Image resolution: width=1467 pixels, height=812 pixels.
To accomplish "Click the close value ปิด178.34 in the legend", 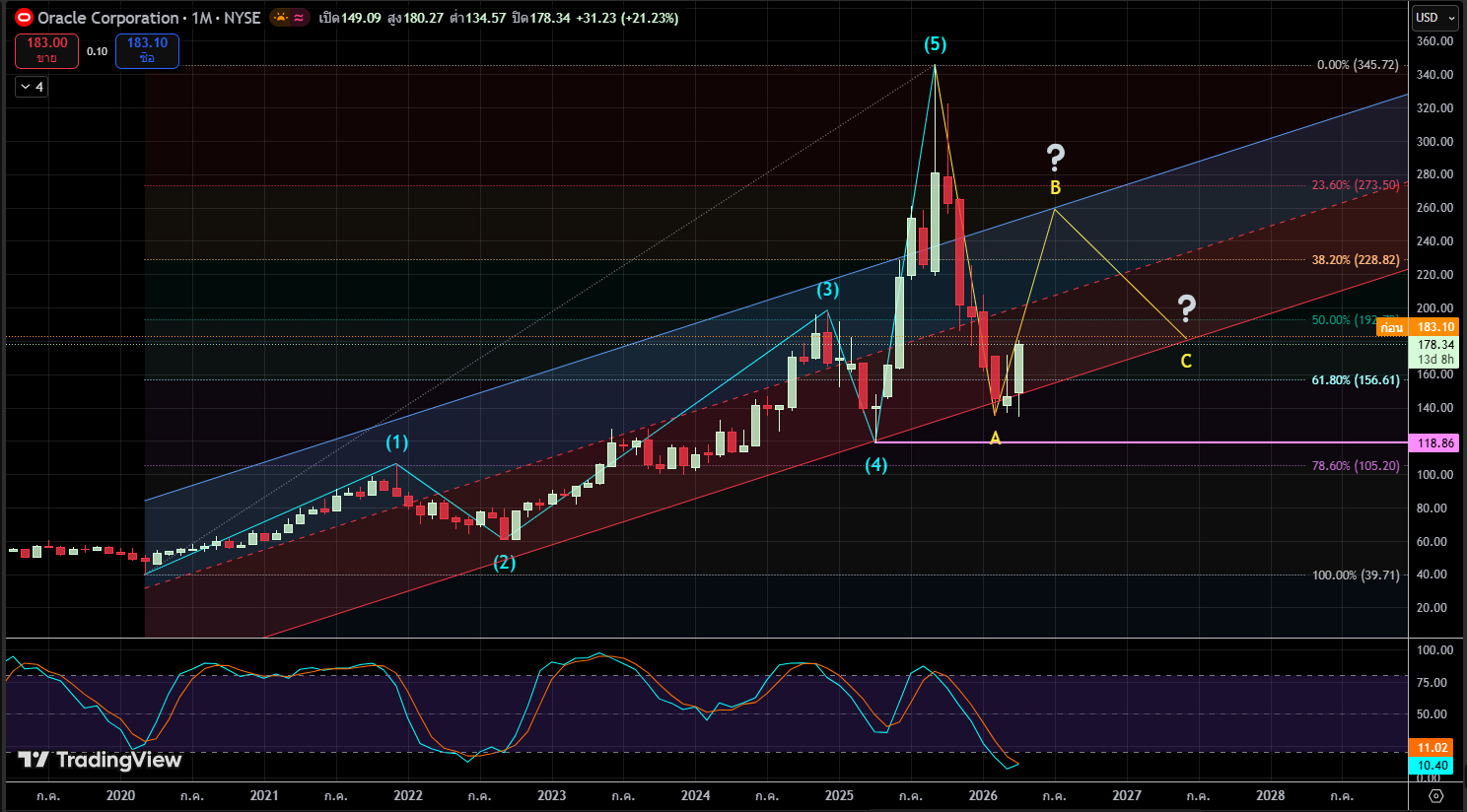I will pos(541,18).
